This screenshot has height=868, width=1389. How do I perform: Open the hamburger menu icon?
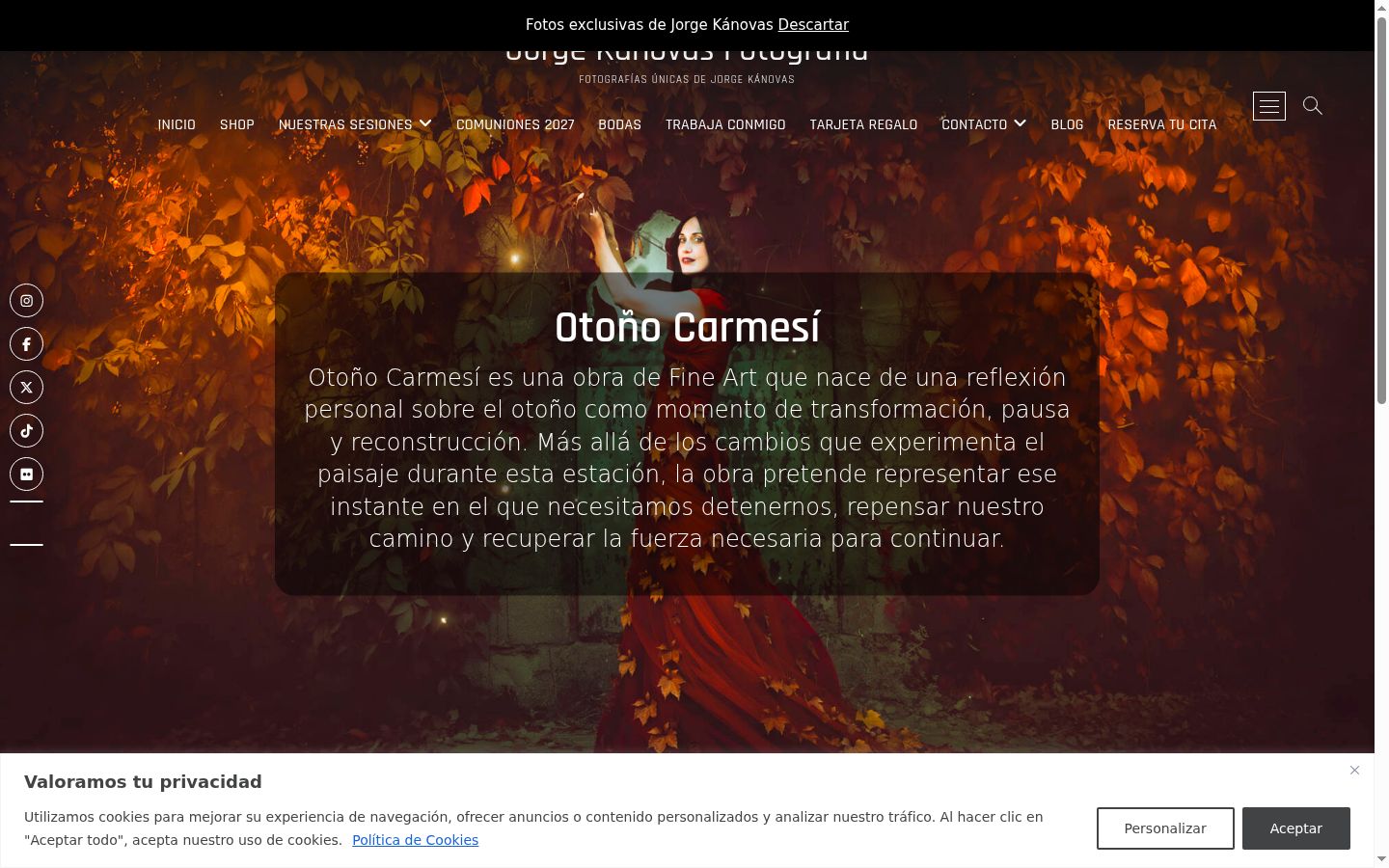(x=1269, y=106)
